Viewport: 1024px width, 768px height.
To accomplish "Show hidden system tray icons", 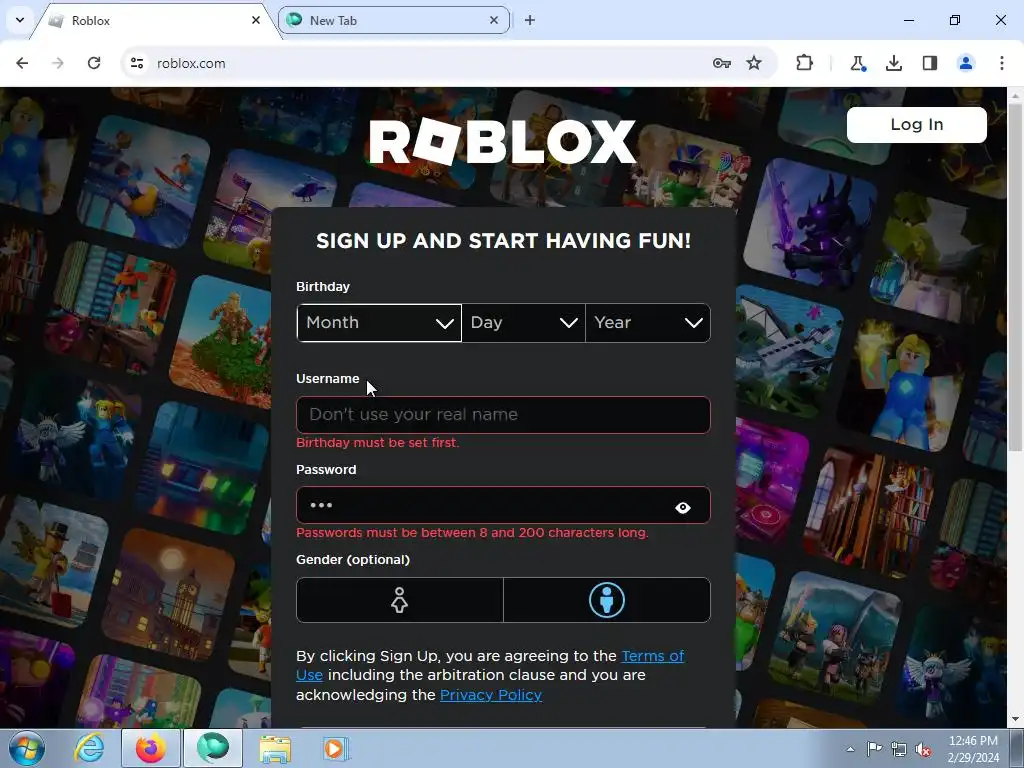I will [850, 749].
